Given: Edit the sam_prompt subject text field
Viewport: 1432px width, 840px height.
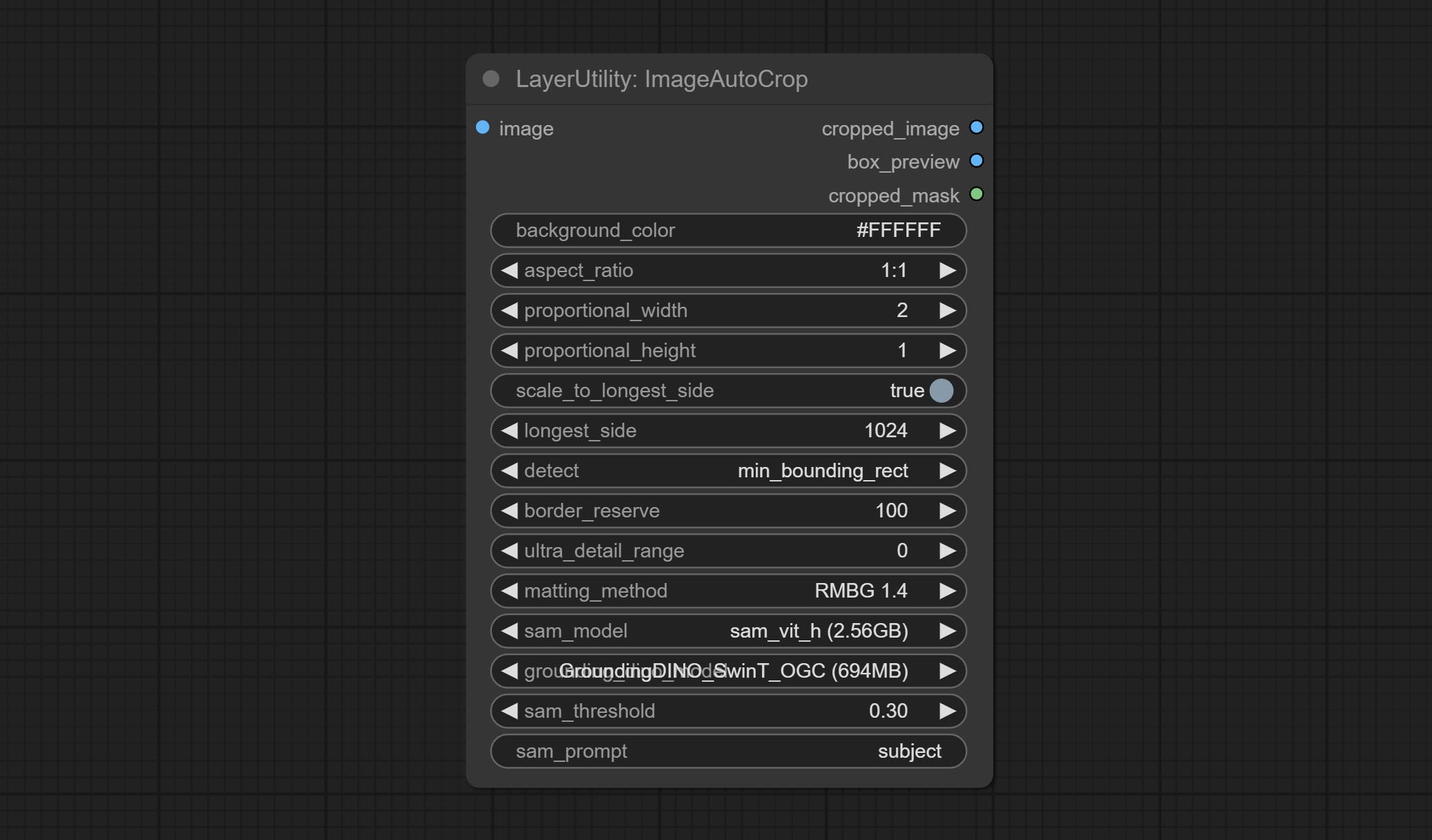Looking at the screenshot, I should pyautogui.click(x=728, y=752).
